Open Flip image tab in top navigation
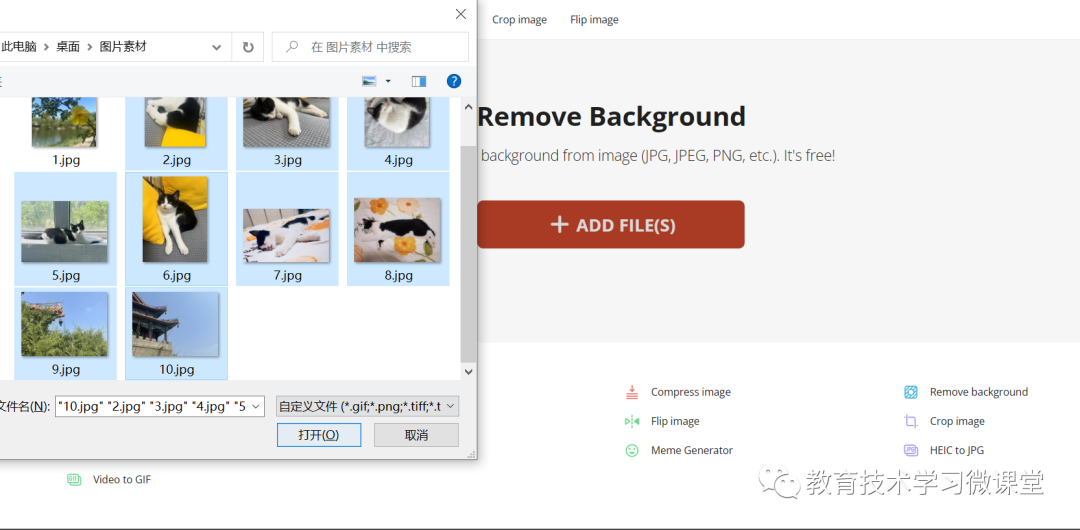 point(594,19)
